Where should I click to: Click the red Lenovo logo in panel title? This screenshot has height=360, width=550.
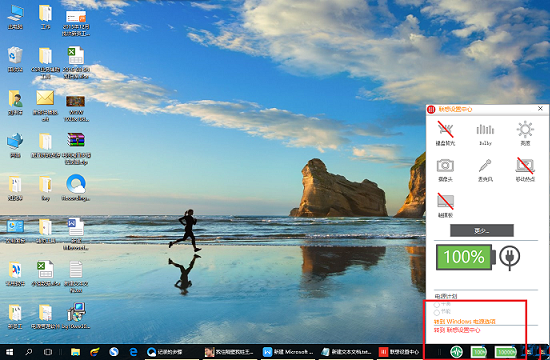[431, 109]
